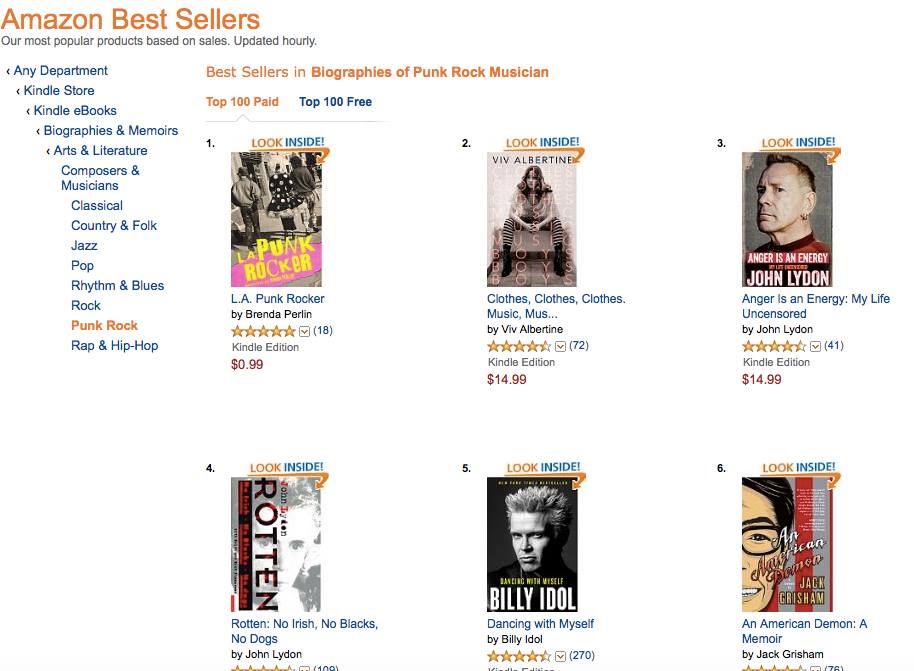Expand the rating dropdown arrow for Anger Is an Energy

pyautogui.click(x=815, y=346)
